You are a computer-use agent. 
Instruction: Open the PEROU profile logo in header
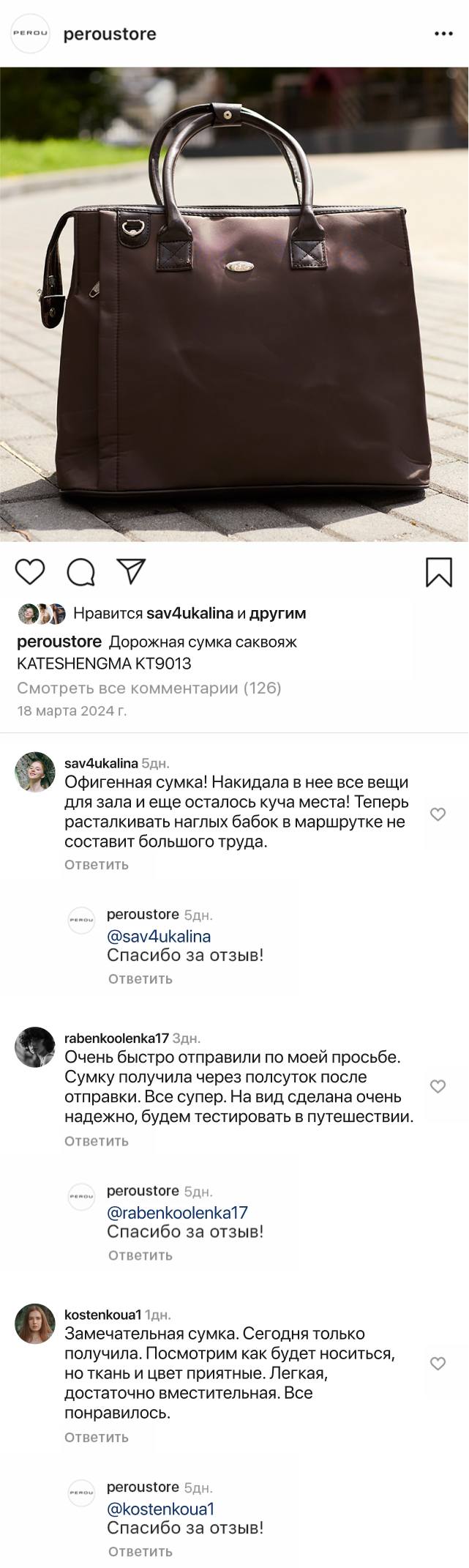(31, 34)
